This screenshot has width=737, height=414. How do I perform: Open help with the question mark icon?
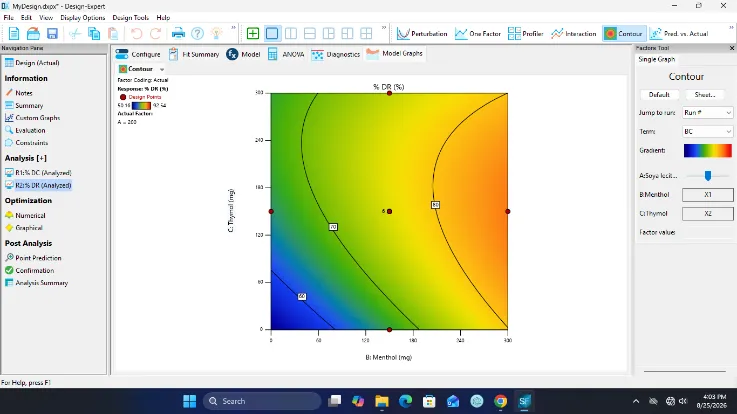pos(197,33)
